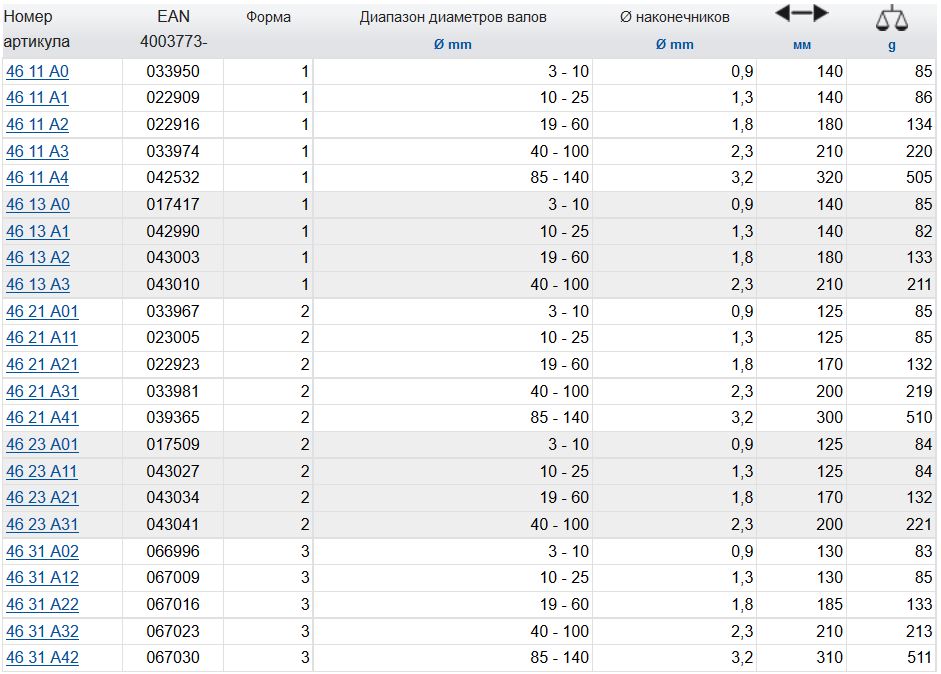Click the EAN column header

(173, 18)
